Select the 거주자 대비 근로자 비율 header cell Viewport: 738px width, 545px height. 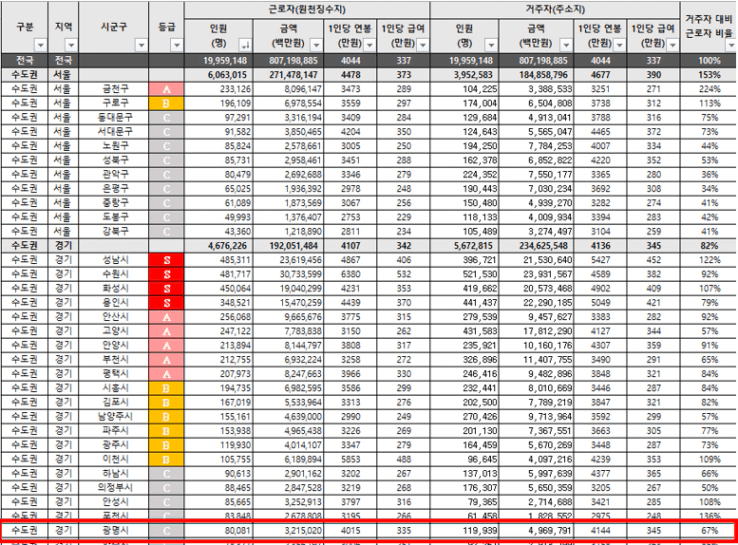pyautogui.click(x=709, y=26)
